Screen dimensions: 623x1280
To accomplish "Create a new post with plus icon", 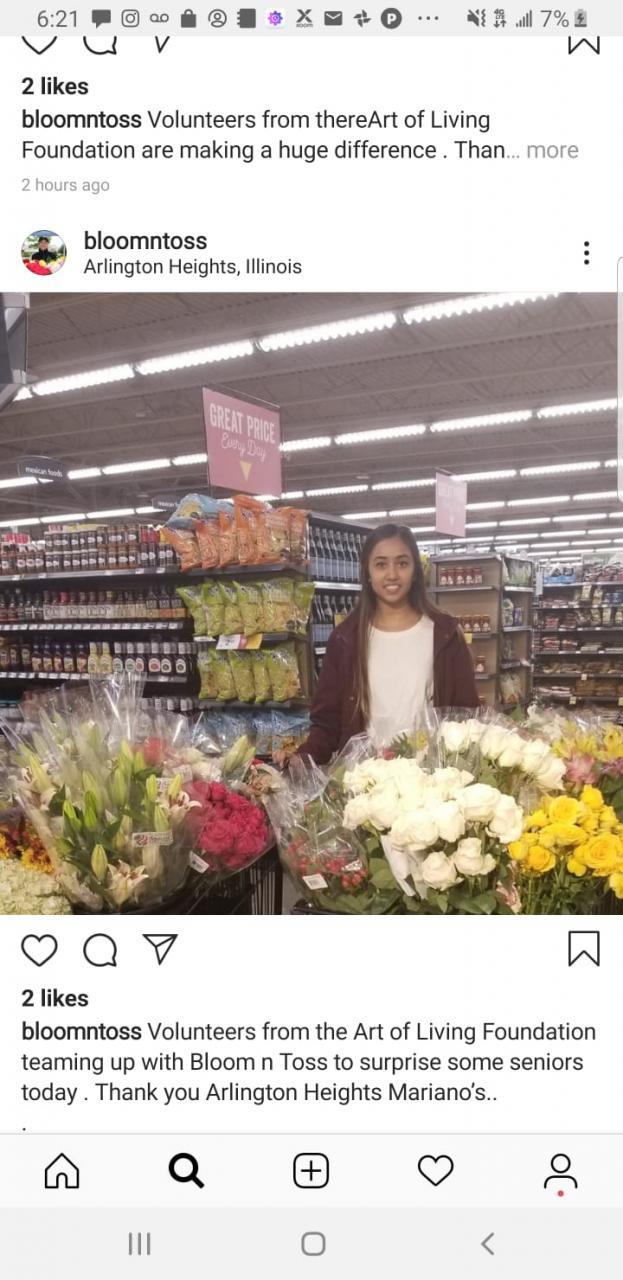I will [311, 1170].
